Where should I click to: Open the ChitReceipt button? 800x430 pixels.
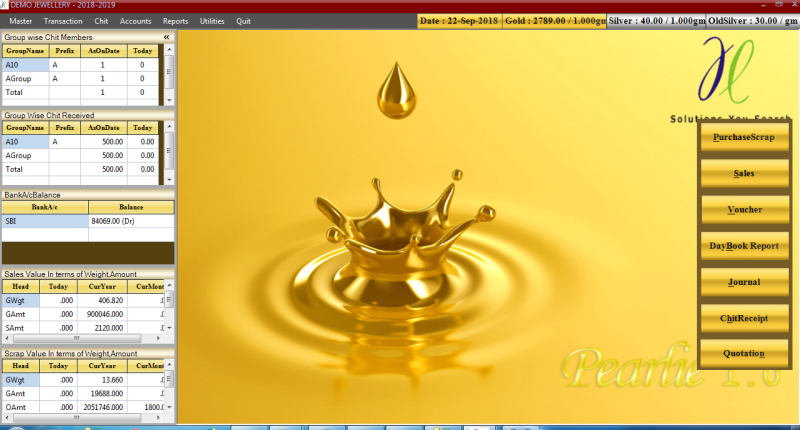[743, 318]
